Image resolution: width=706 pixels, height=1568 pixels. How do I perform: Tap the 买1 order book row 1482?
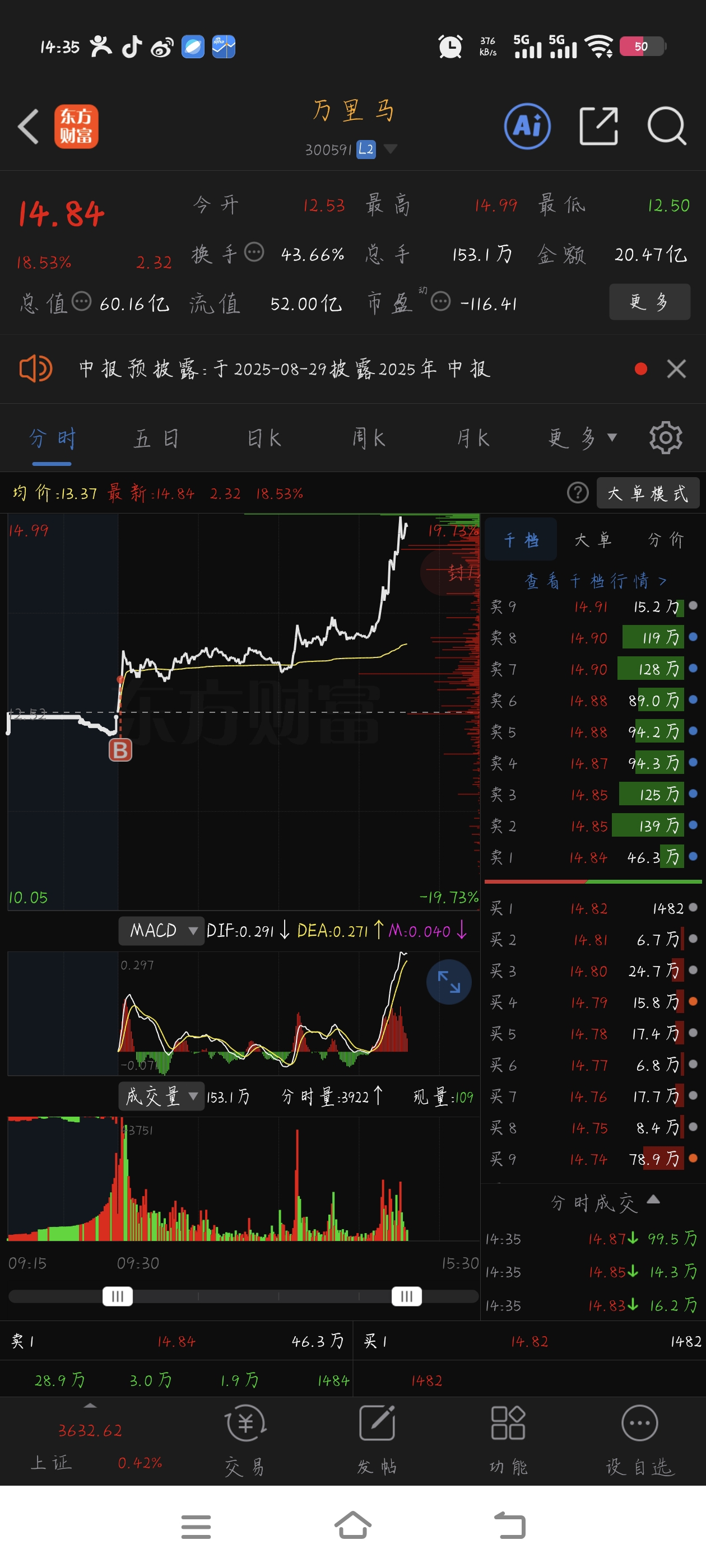(x=593, y=908)
